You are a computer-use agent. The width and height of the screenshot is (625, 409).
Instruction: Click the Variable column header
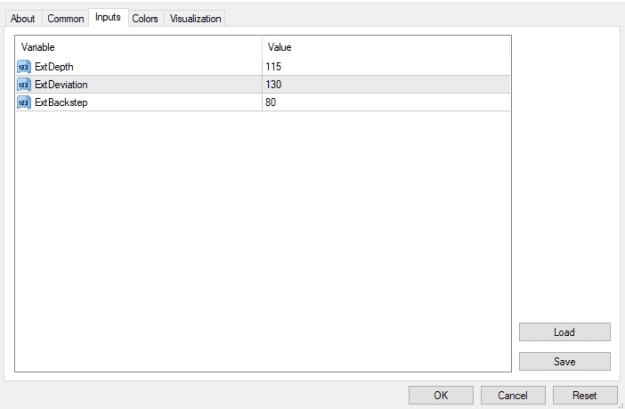[139, 47]
